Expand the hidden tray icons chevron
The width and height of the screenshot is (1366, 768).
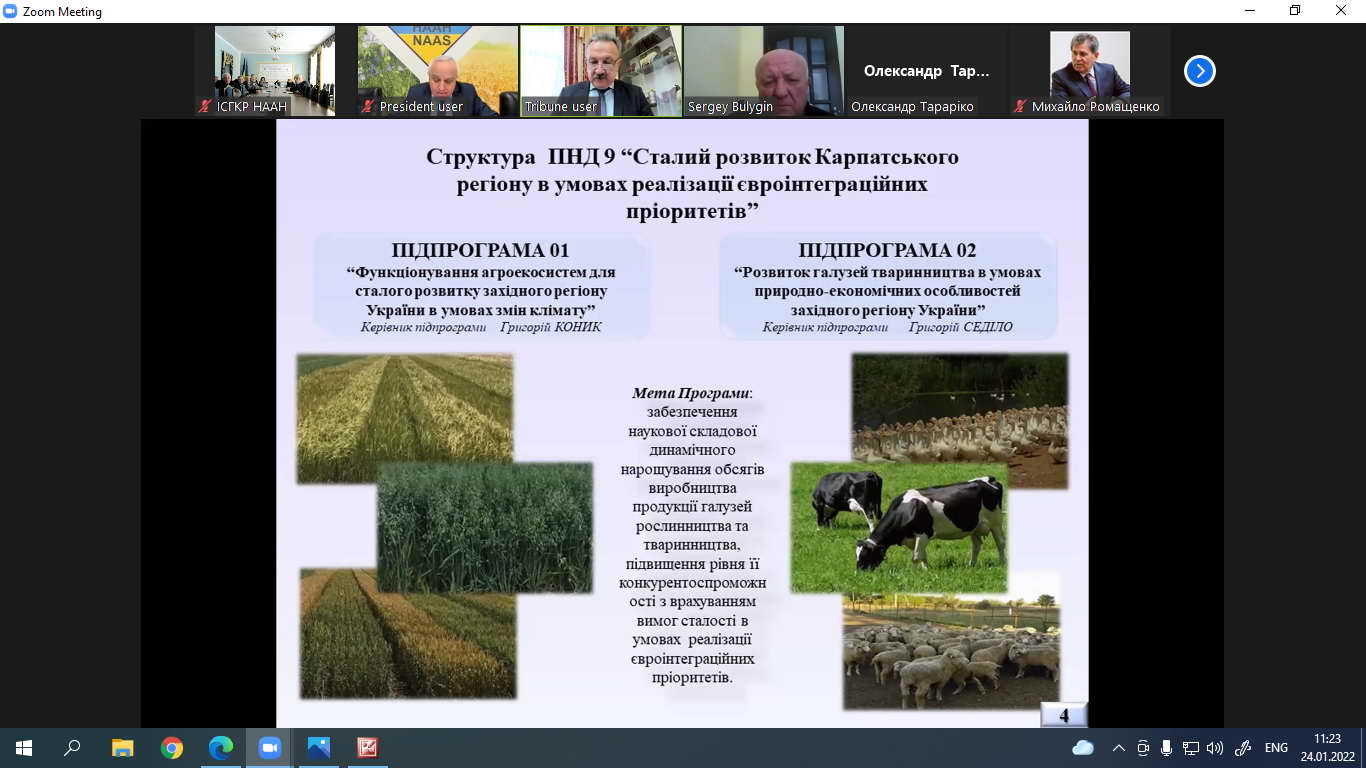[x=1118, y=747]
